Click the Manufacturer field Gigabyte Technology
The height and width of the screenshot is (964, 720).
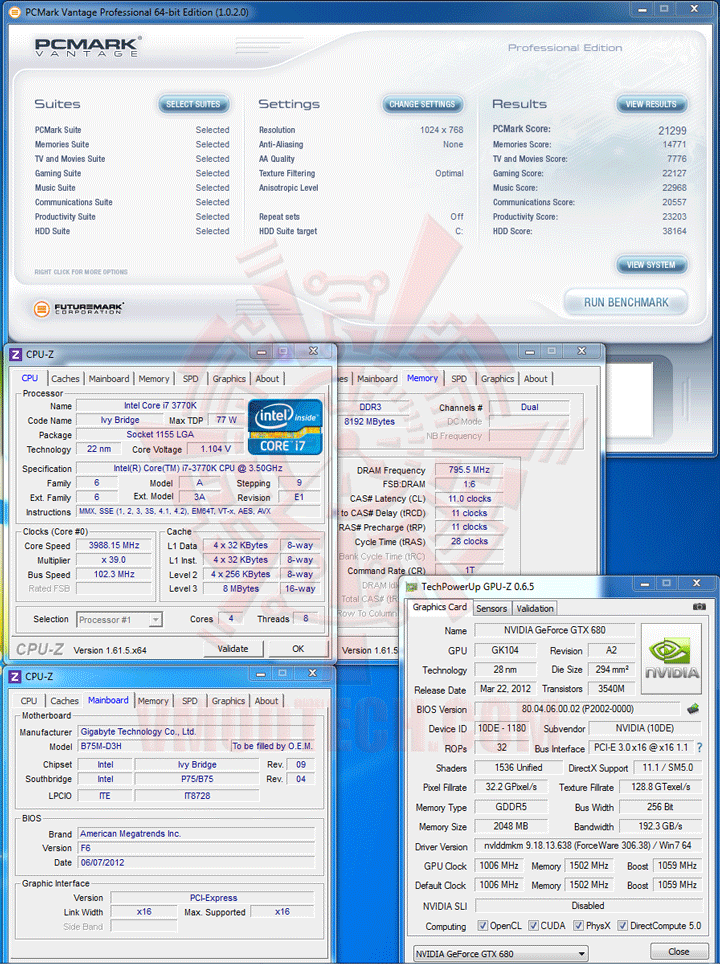tap(196, 732)
